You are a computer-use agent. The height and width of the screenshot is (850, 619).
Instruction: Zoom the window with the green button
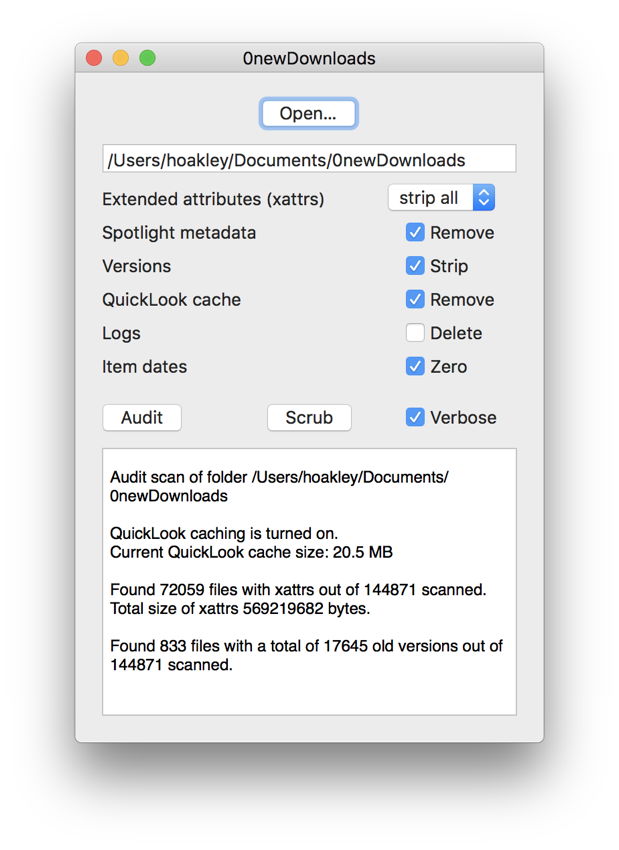[147, 58]
